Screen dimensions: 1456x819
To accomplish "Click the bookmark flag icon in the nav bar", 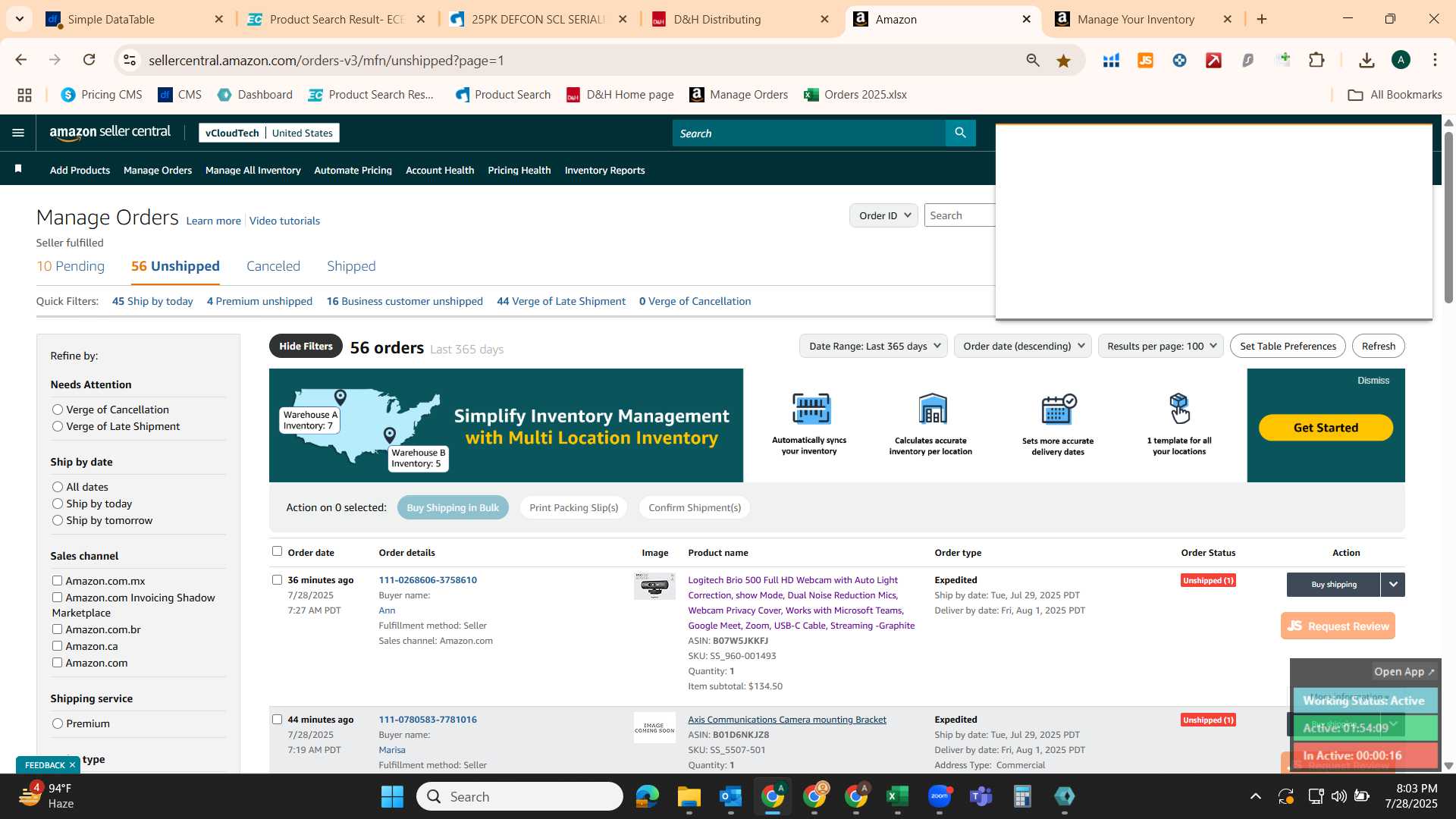I will (x=18, y=169).
